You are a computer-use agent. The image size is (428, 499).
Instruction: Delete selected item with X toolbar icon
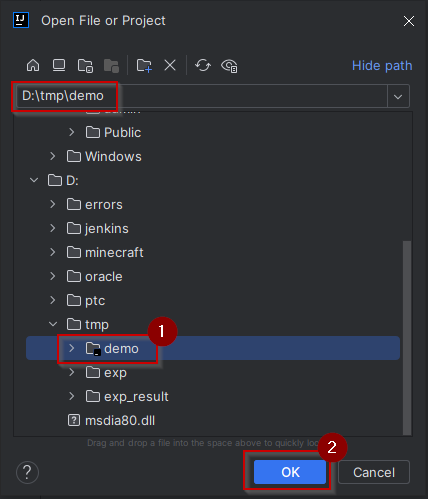click(x=170, y=65)
